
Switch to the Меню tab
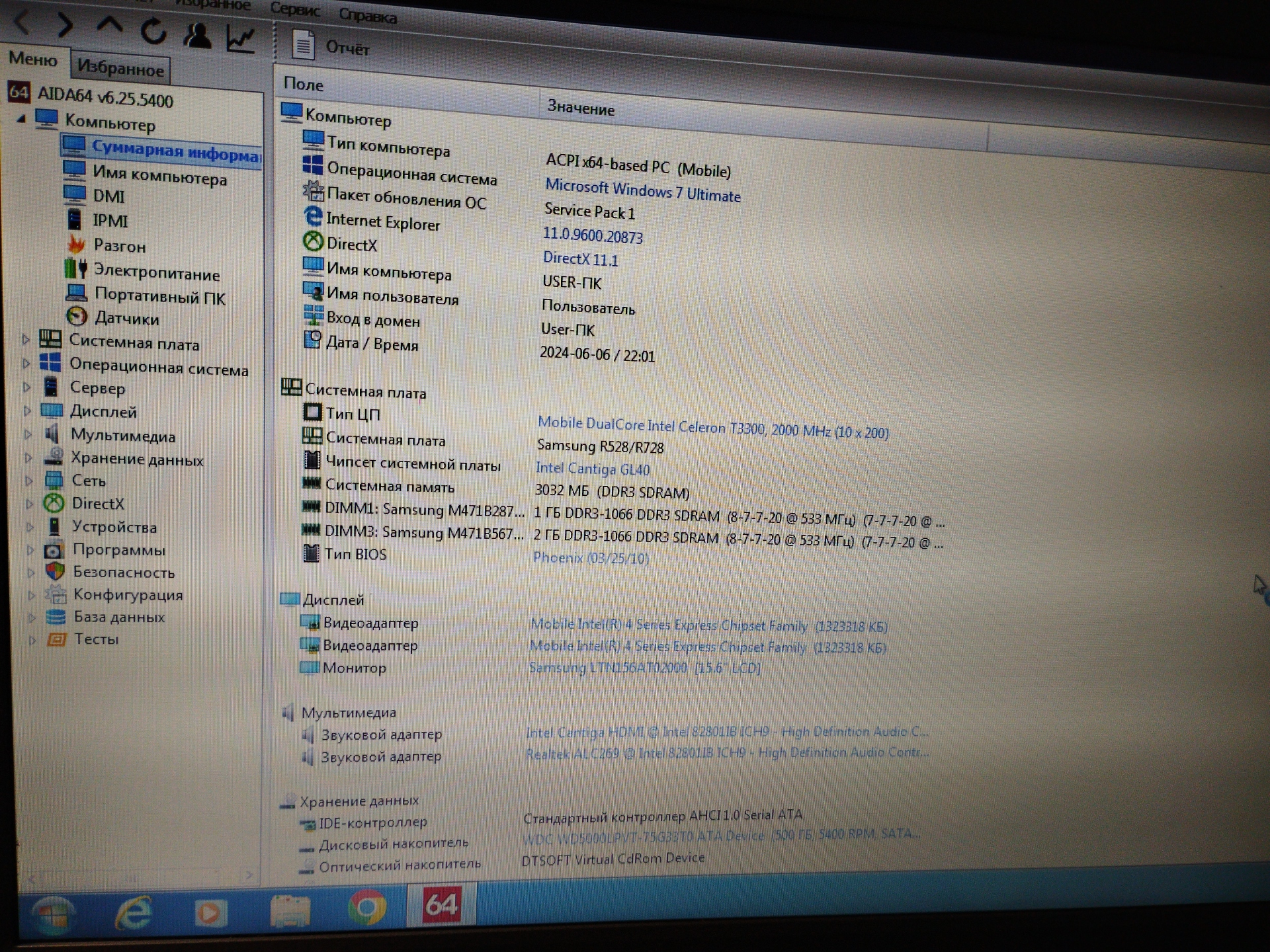[x=33, y=59]
